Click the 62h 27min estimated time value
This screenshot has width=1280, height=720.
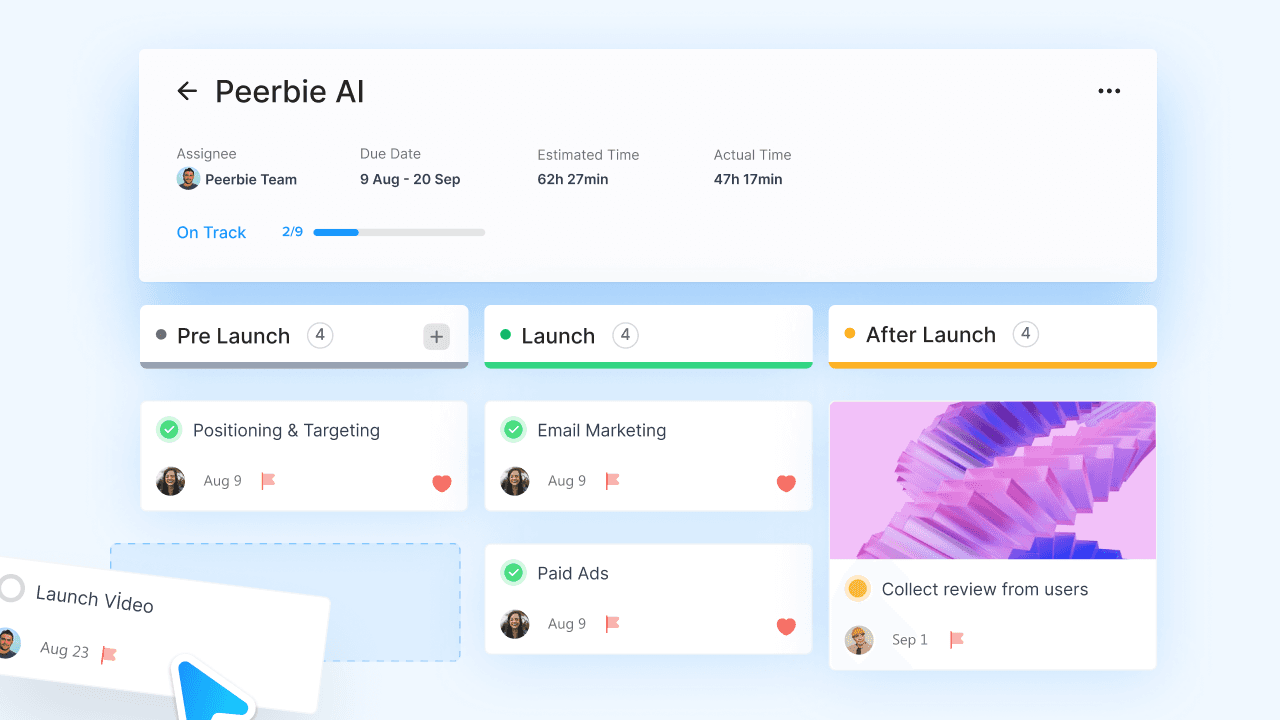(x=573, y=180)
